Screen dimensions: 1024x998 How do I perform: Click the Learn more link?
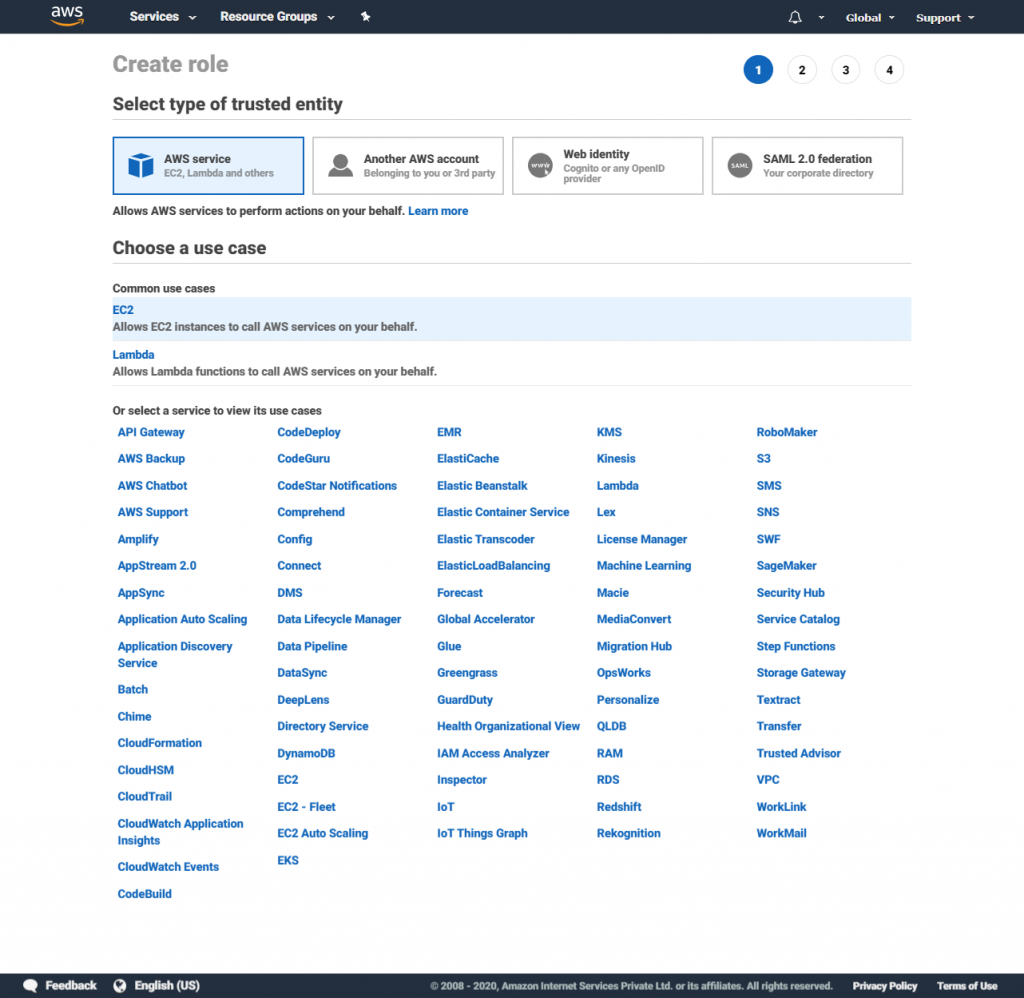[x=438, y=211]
